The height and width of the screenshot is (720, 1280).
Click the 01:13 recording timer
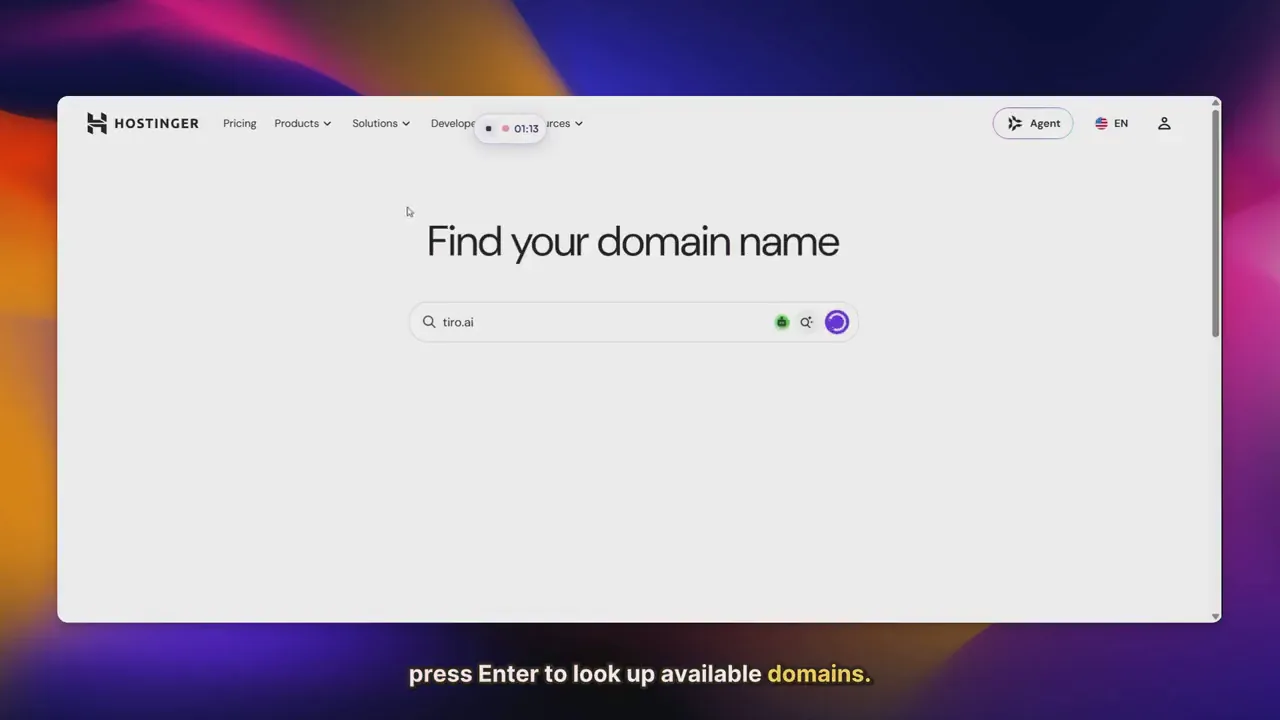526,128
